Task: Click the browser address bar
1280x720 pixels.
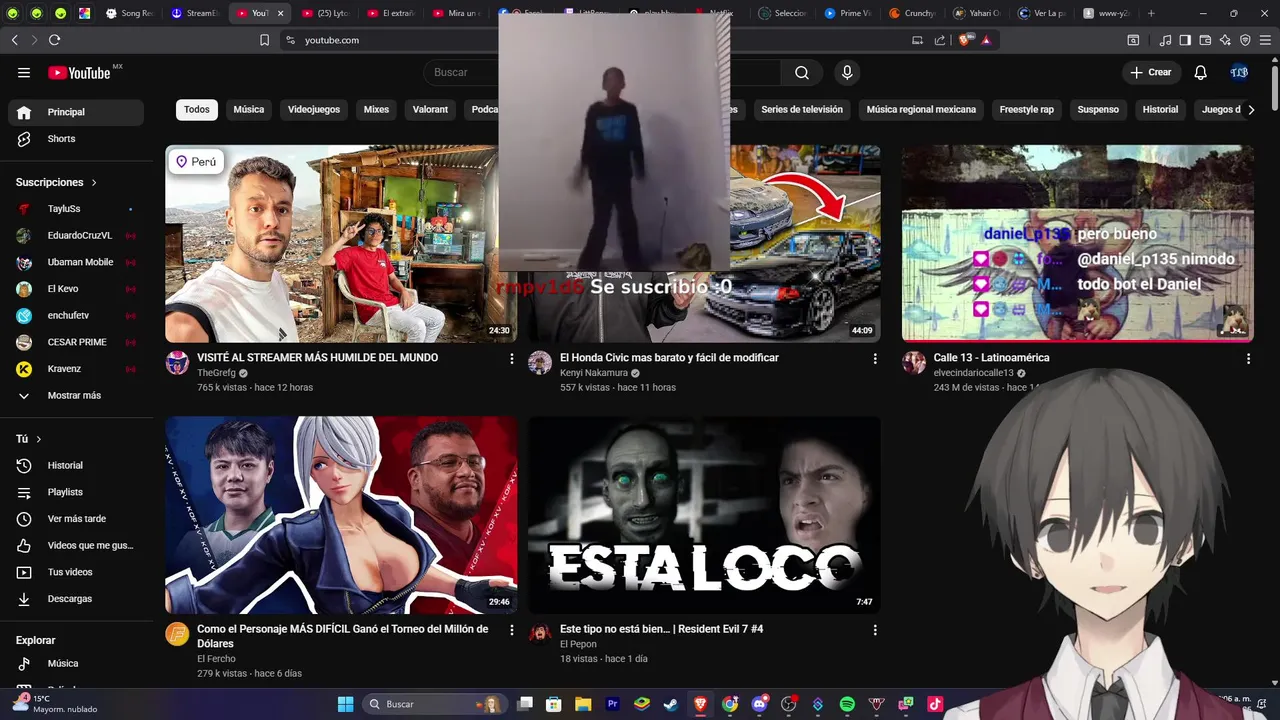Action: pyautogui.click(x=600, y=40)
